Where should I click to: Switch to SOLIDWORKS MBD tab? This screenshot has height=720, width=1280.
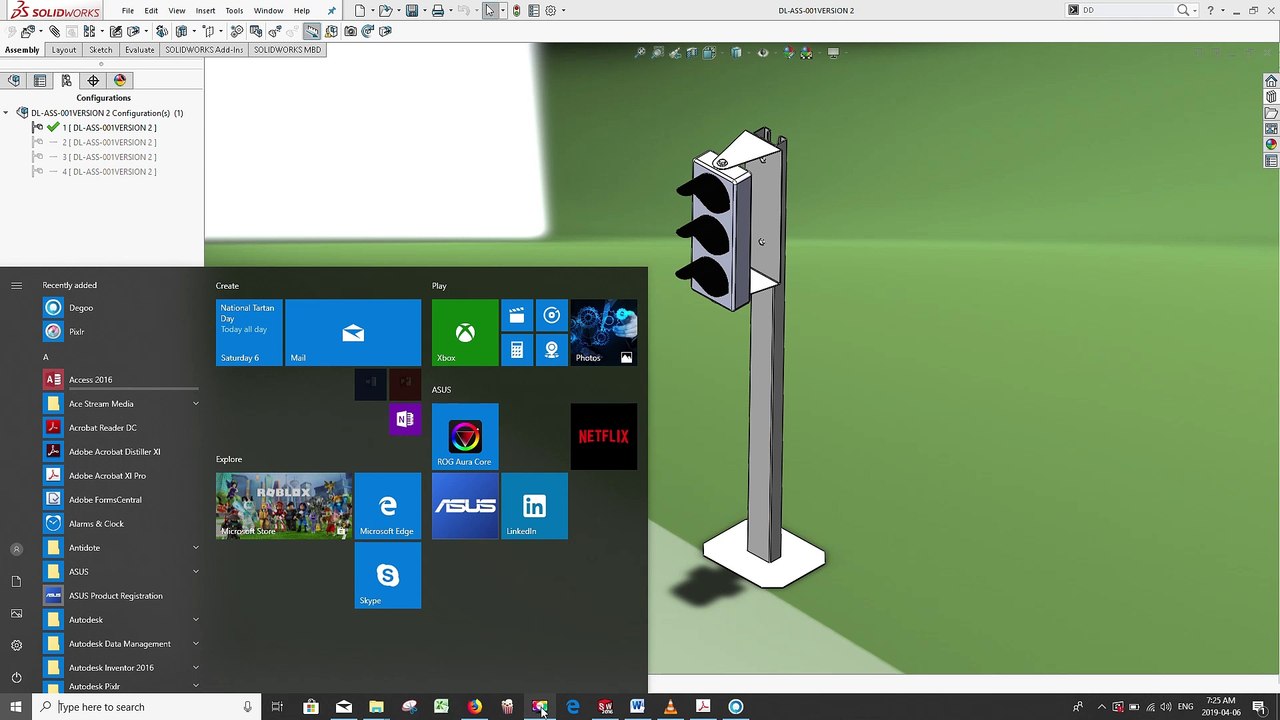tap(287, 49)
